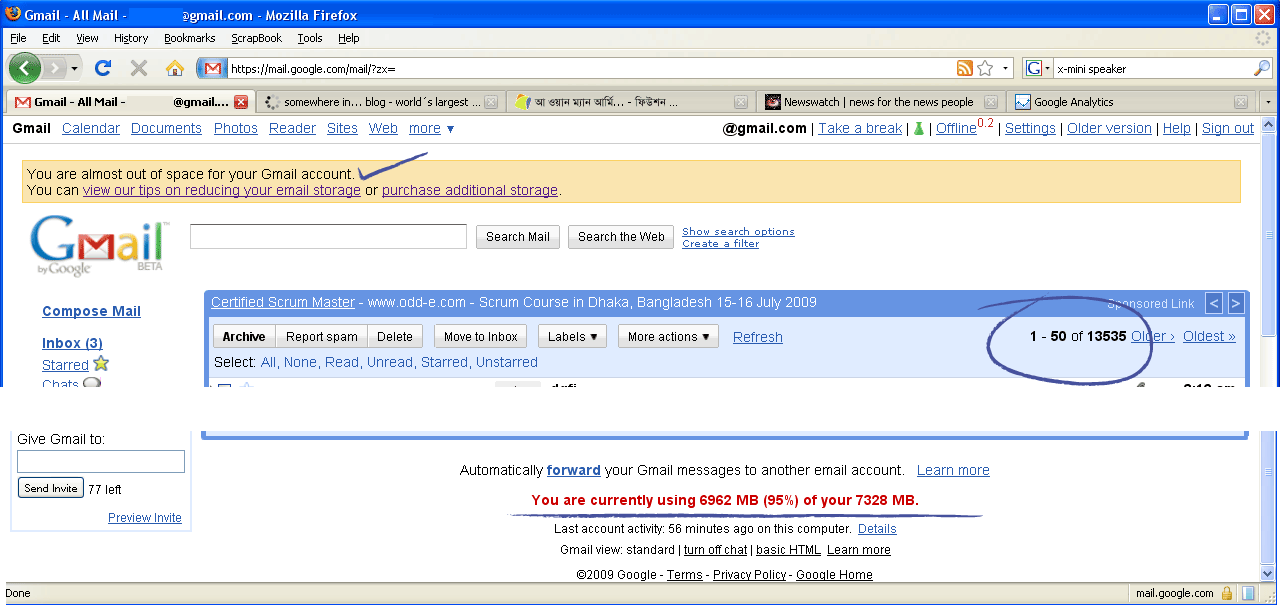Open the Bookmarks menu
Screen dimensions: 1280x605
[x=190, y=38]
